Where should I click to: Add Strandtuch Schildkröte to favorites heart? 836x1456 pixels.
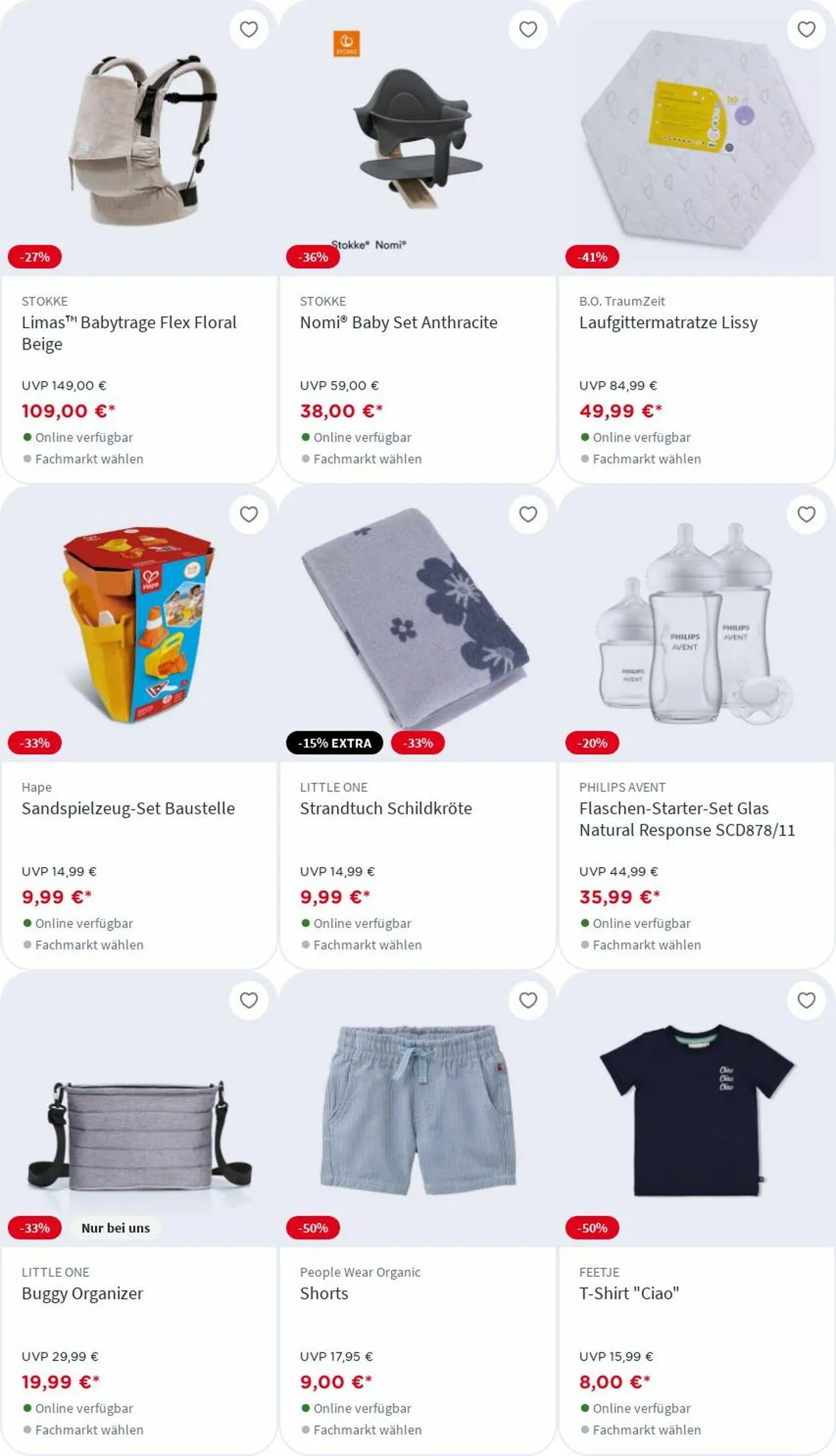pos(528,514)
